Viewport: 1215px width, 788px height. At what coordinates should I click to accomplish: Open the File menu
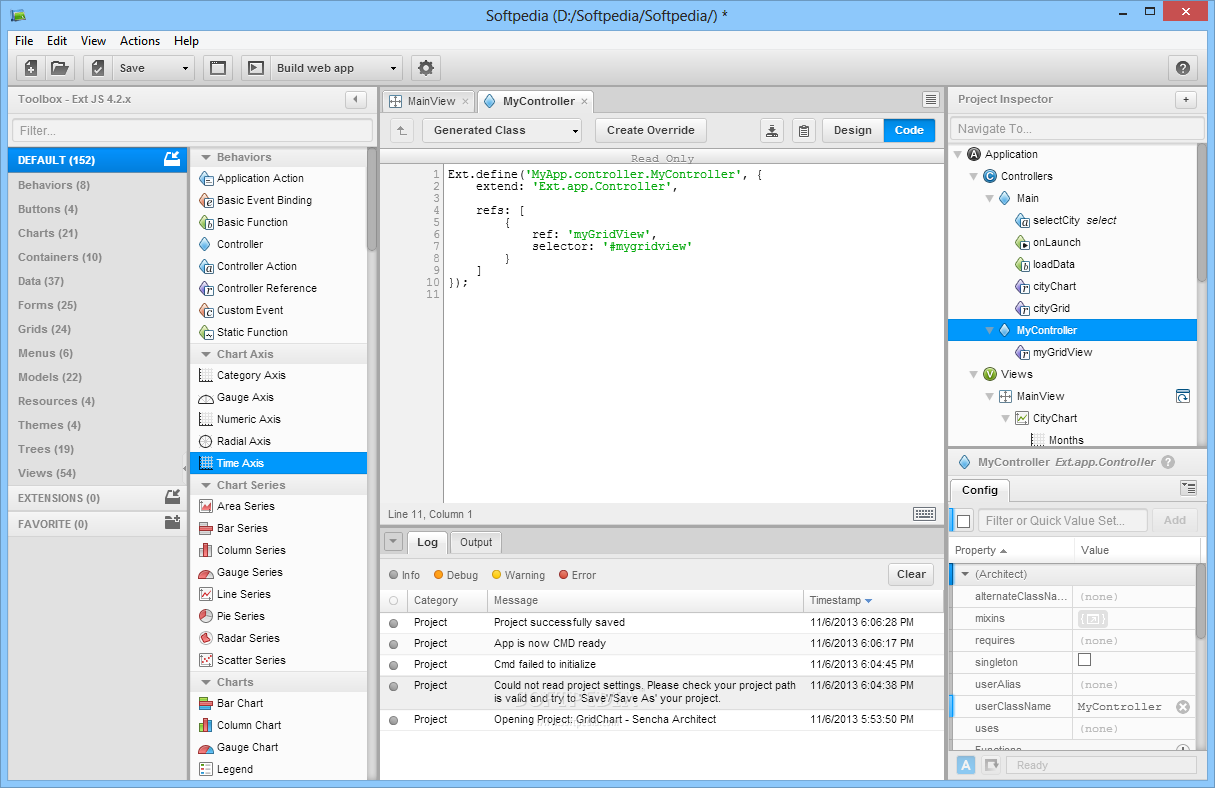(24, 41)
